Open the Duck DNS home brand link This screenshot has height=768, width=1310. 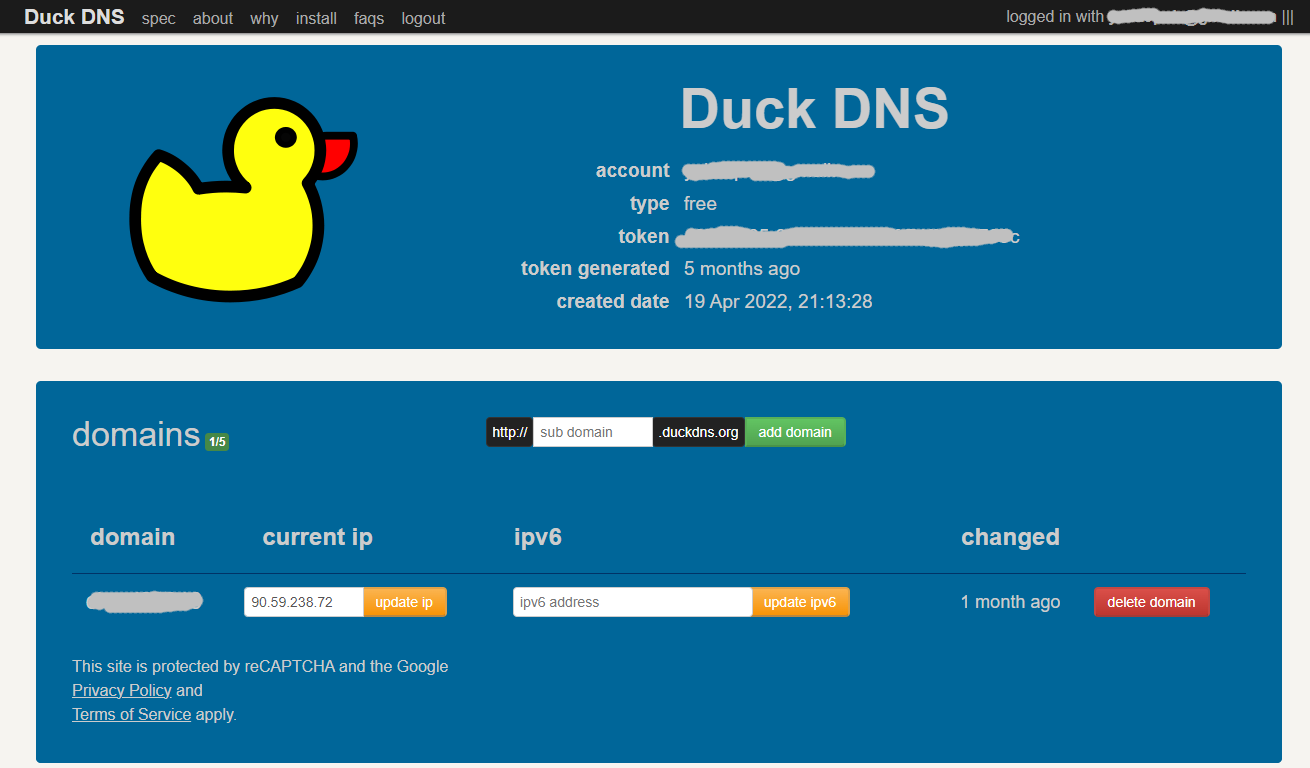(74, 17)
